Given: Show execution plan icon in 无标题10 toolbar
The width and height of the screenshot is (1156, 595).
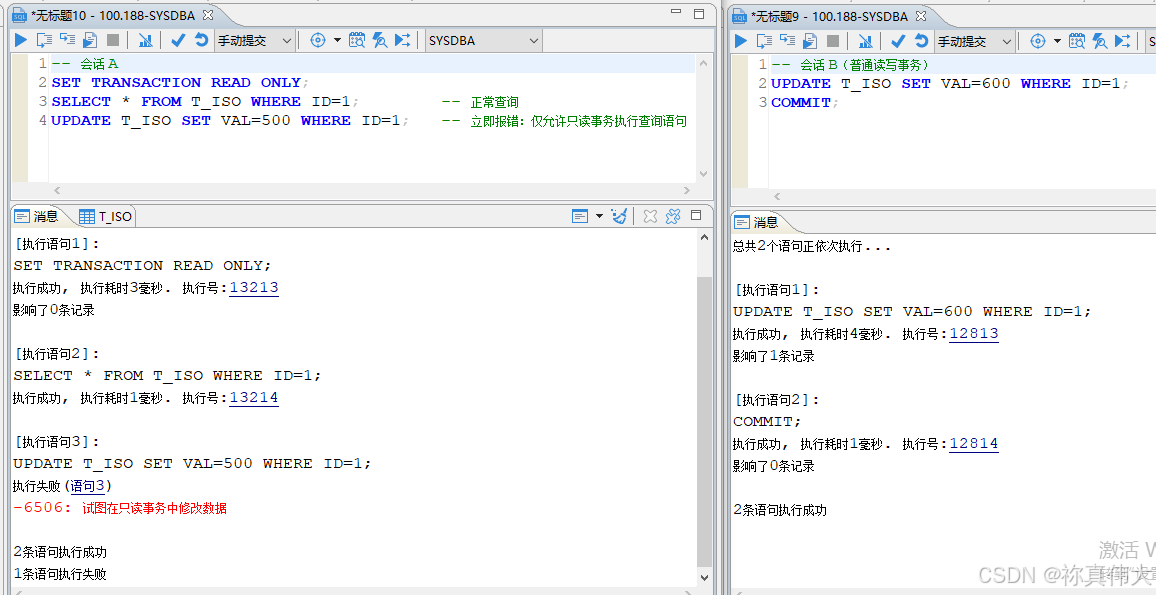Looking at the screenshot, I should pyautogui.click(x=145, y=41).
